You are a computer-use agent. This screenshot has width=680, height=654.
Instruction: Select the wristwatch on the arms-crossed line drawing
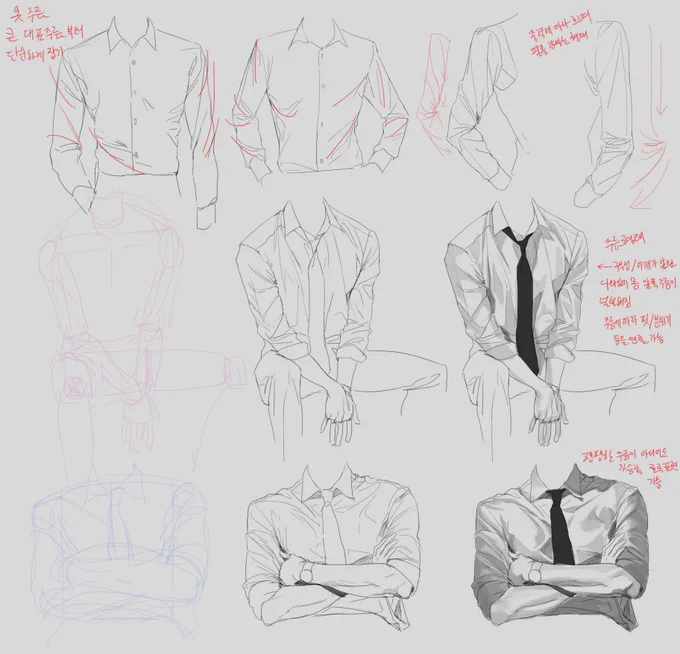coord(306,574)
